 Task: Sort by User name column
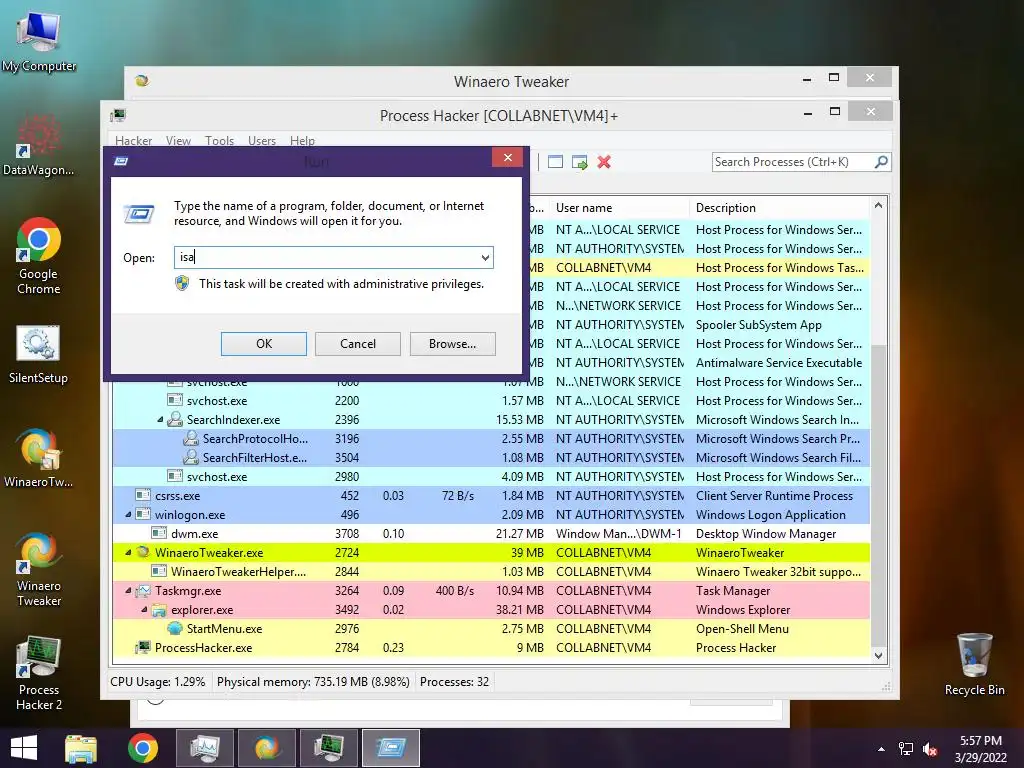(618, 208)
